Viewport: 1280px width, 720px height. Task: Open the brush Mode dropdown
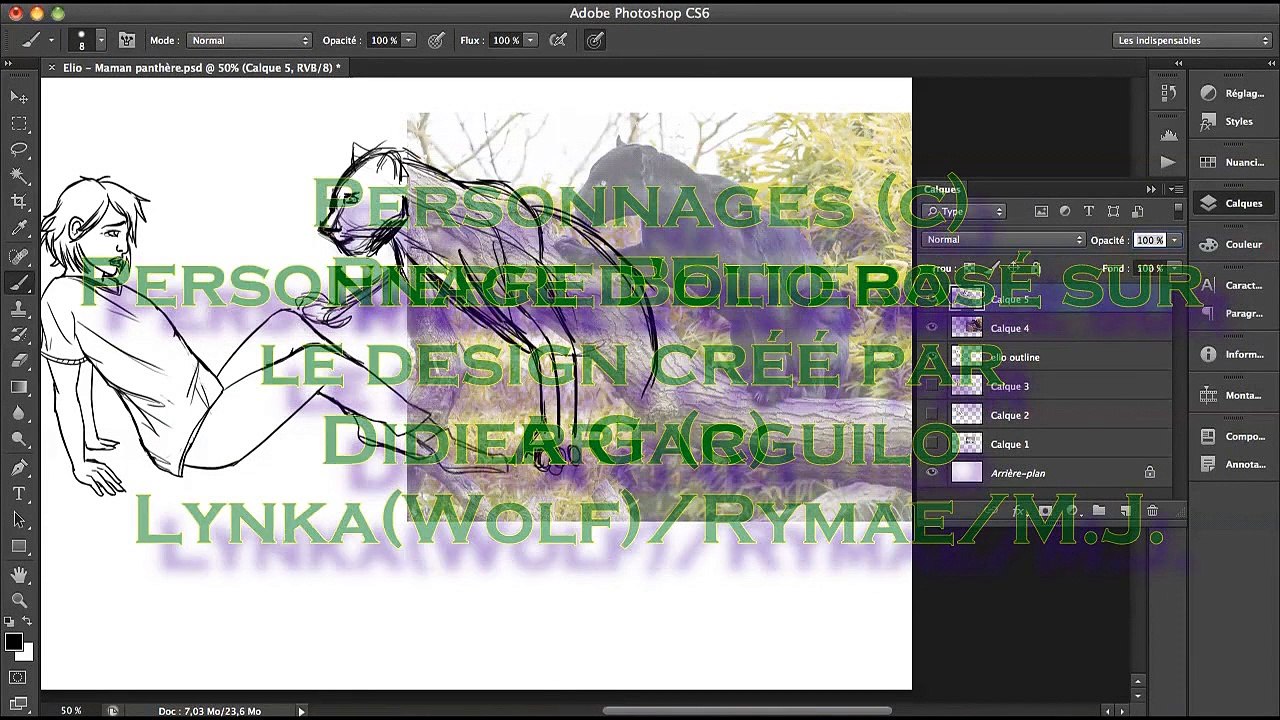[x=249, y=40]
